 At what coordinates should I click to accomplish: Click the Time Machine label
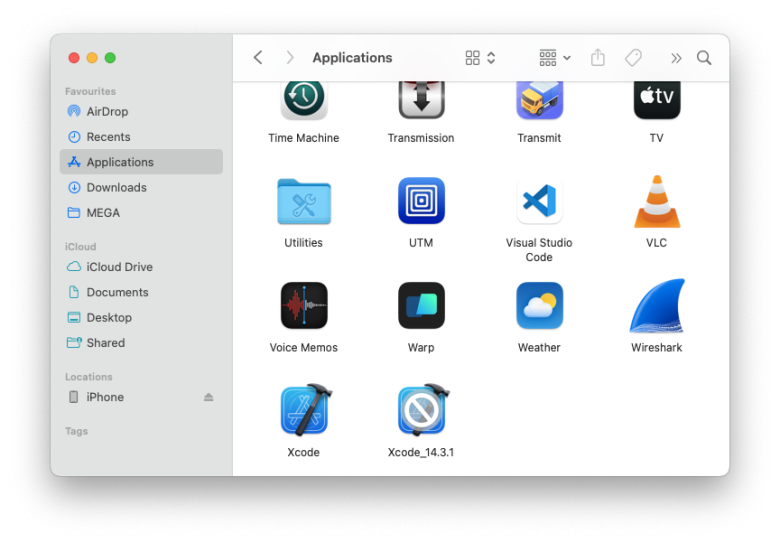coord(304,138)
